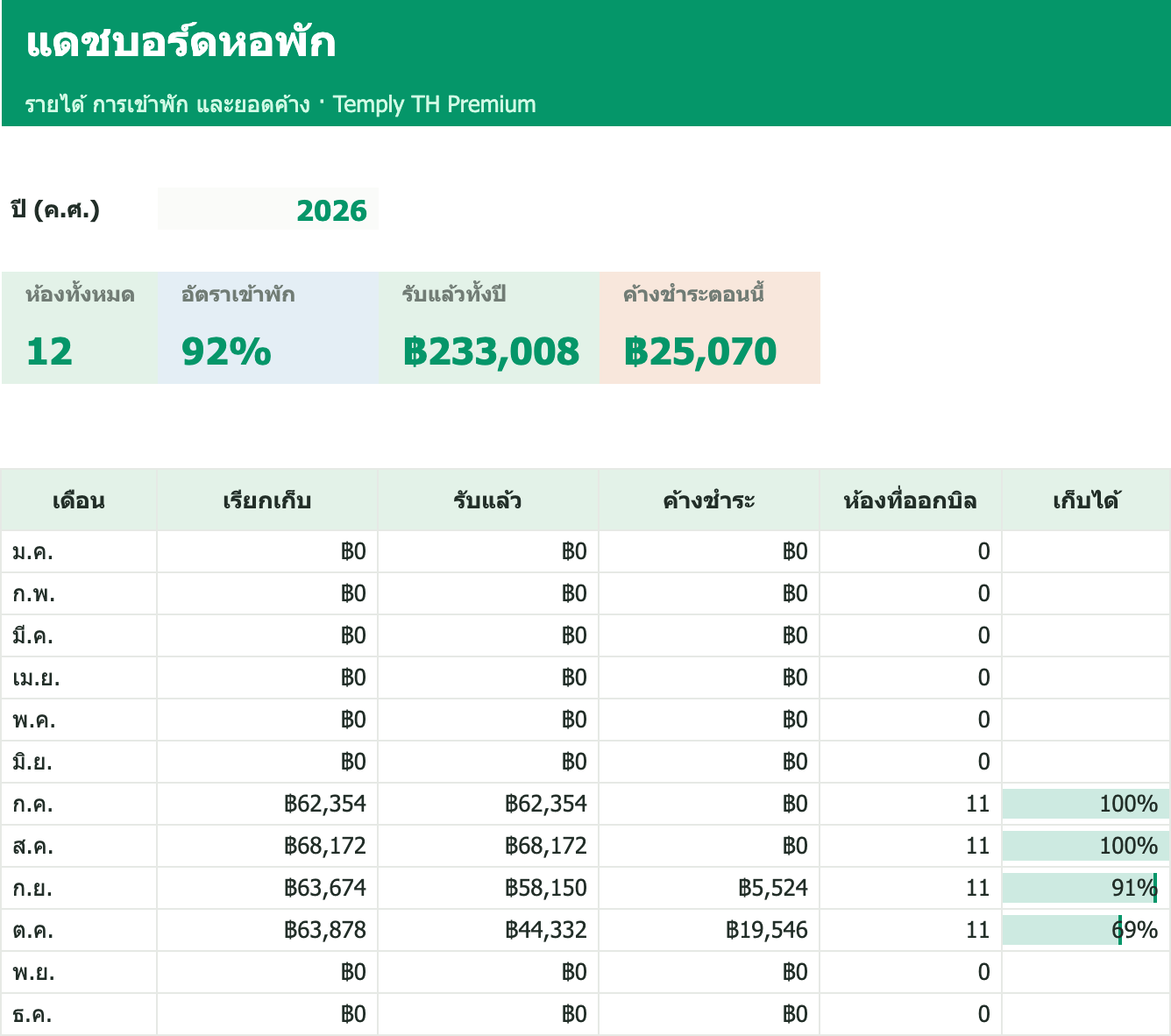The width and height of the screenshot is (1171, 1036).
Task: Click the "รับแล้ว" column header
Action: click(x=488, y=500)
